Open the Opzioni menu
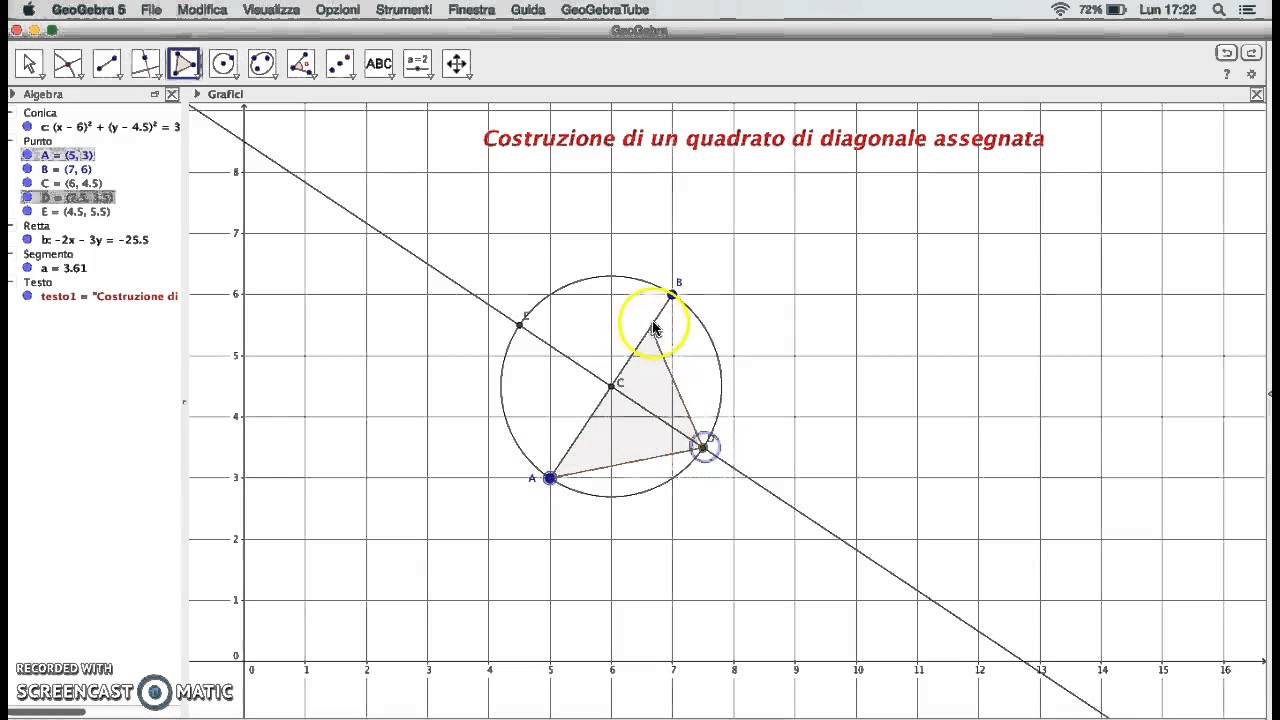 pyautogui.click(x=338, y=10)
